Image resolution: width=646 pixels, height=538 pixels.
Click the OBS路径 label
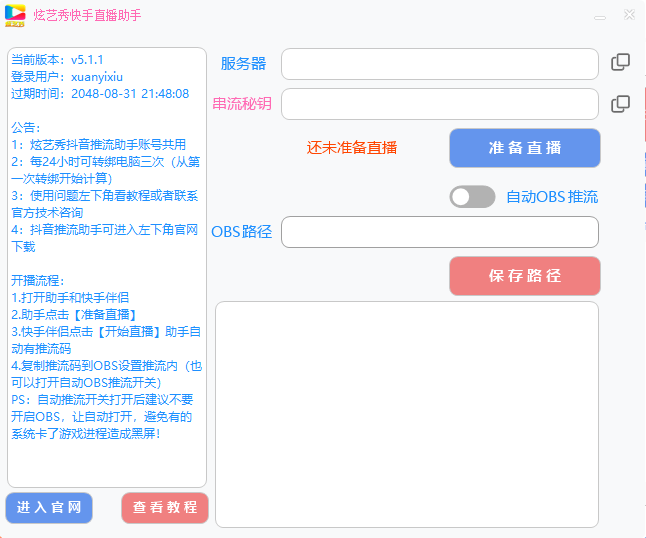(x=241, y=232)
